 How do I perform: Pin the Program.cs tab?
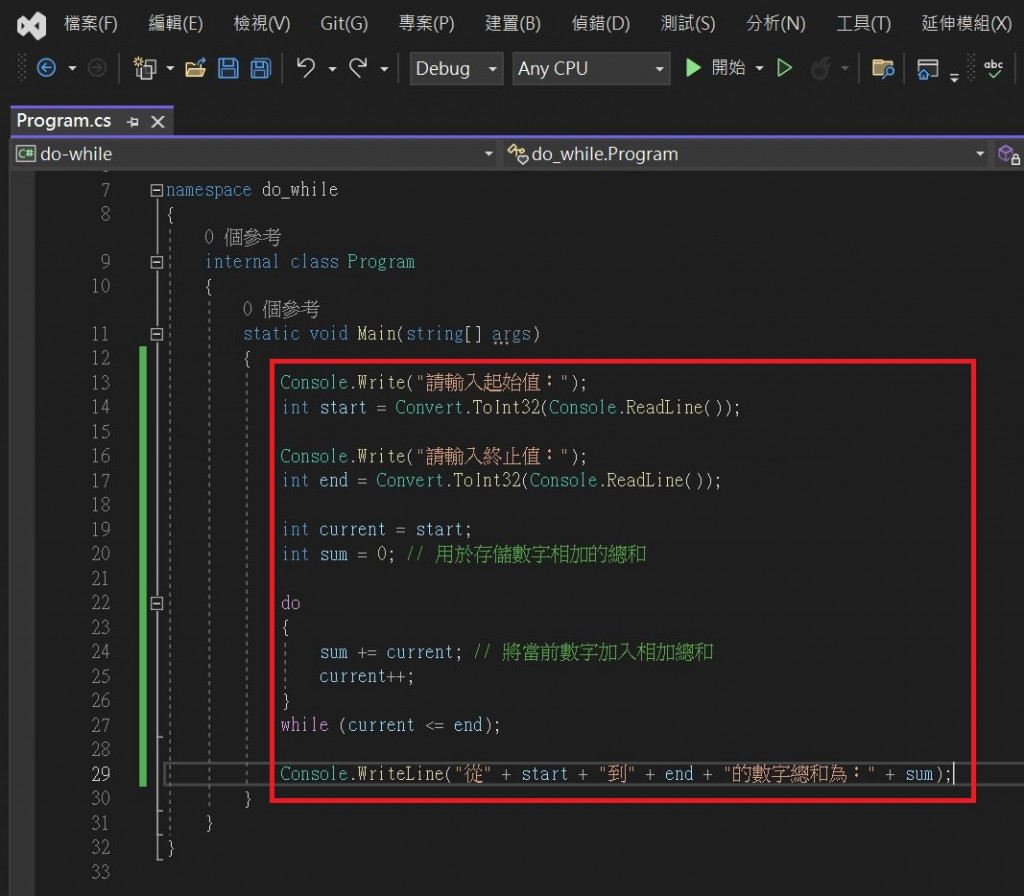[x=133, y=122]
